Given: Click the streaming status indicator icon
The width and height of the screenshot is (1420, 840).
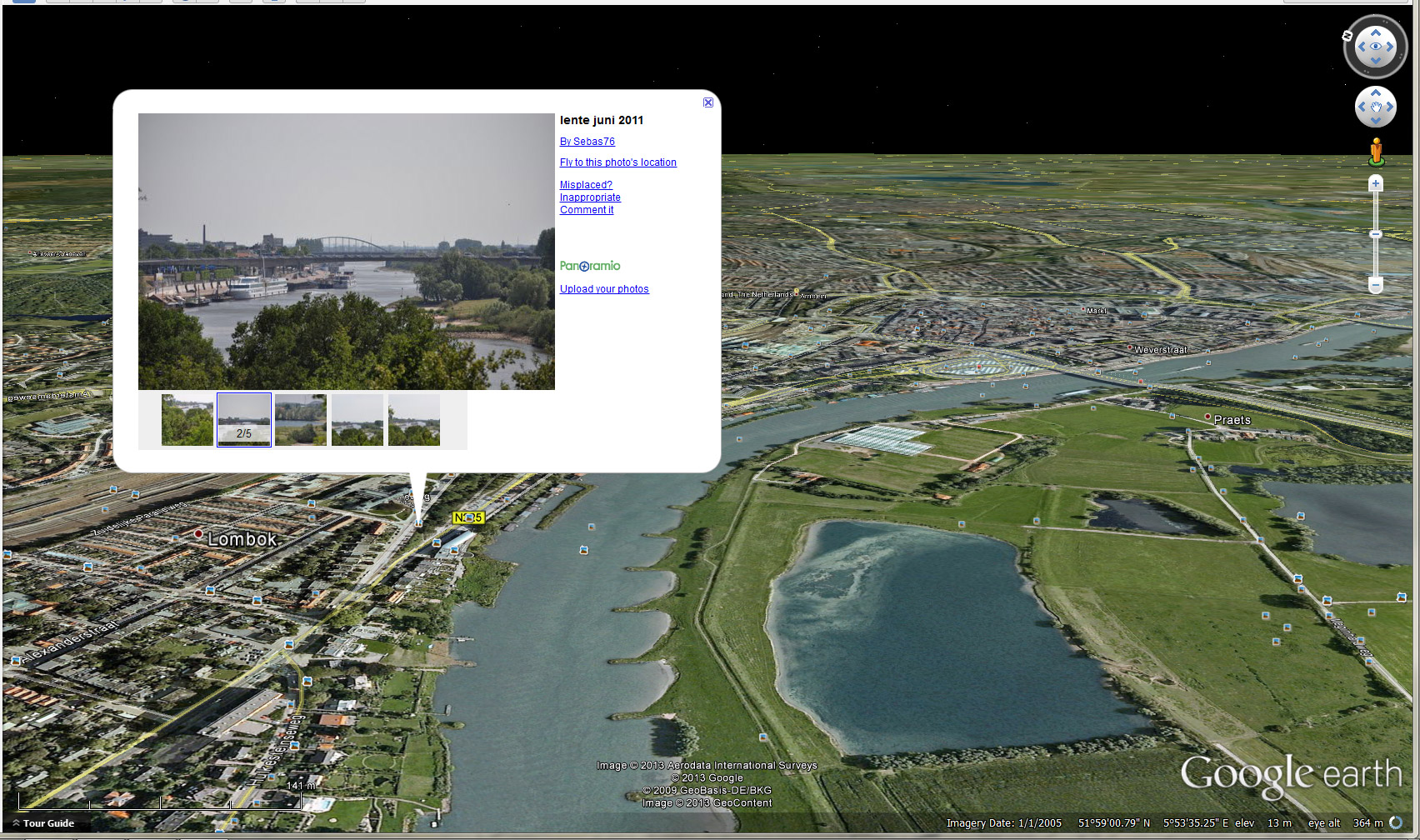Looking at the screenshot, I should click(x=1396, y=822).
